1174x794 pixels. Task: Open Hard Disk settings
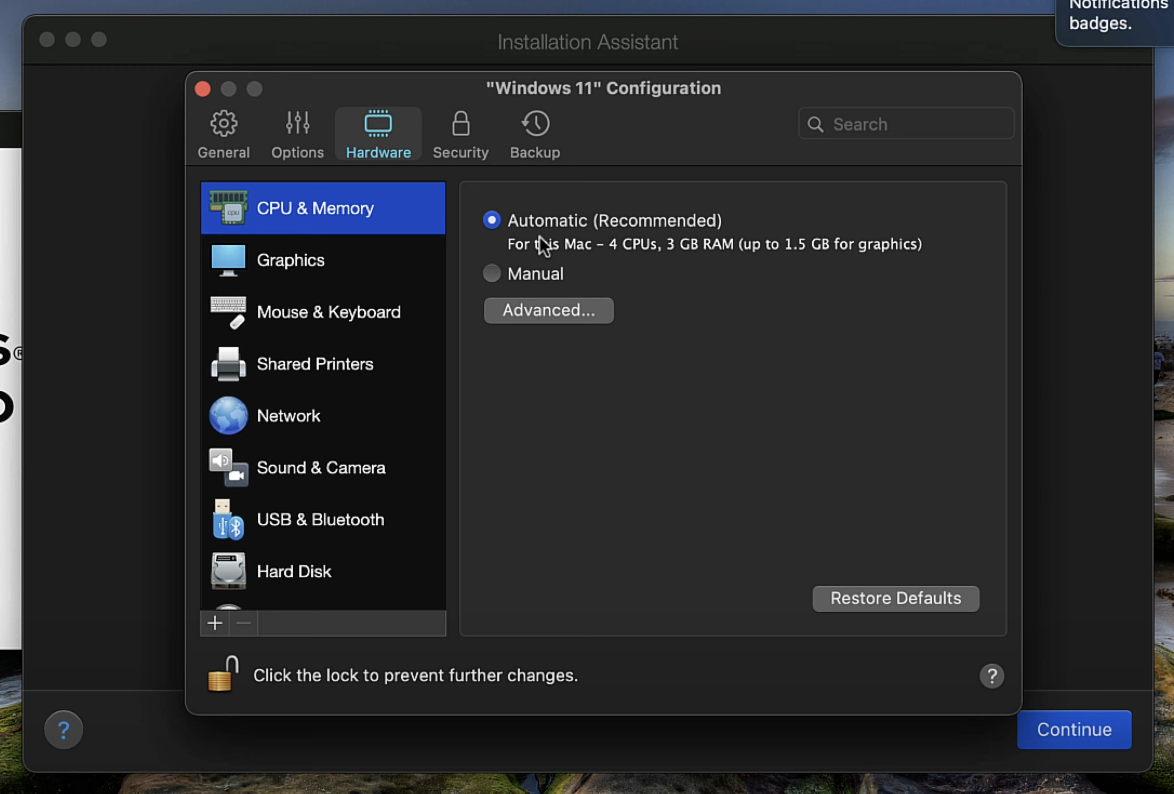tap(323, 572)
